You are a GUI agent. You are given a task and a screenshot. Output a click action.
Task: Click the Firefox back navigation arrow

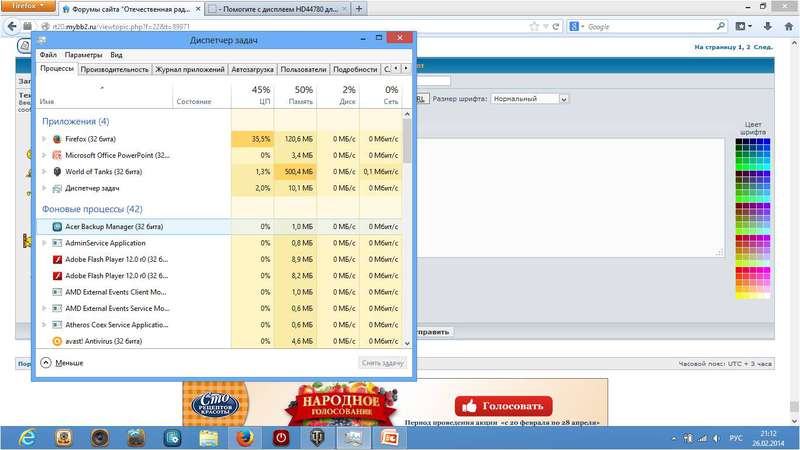point(12,26)
